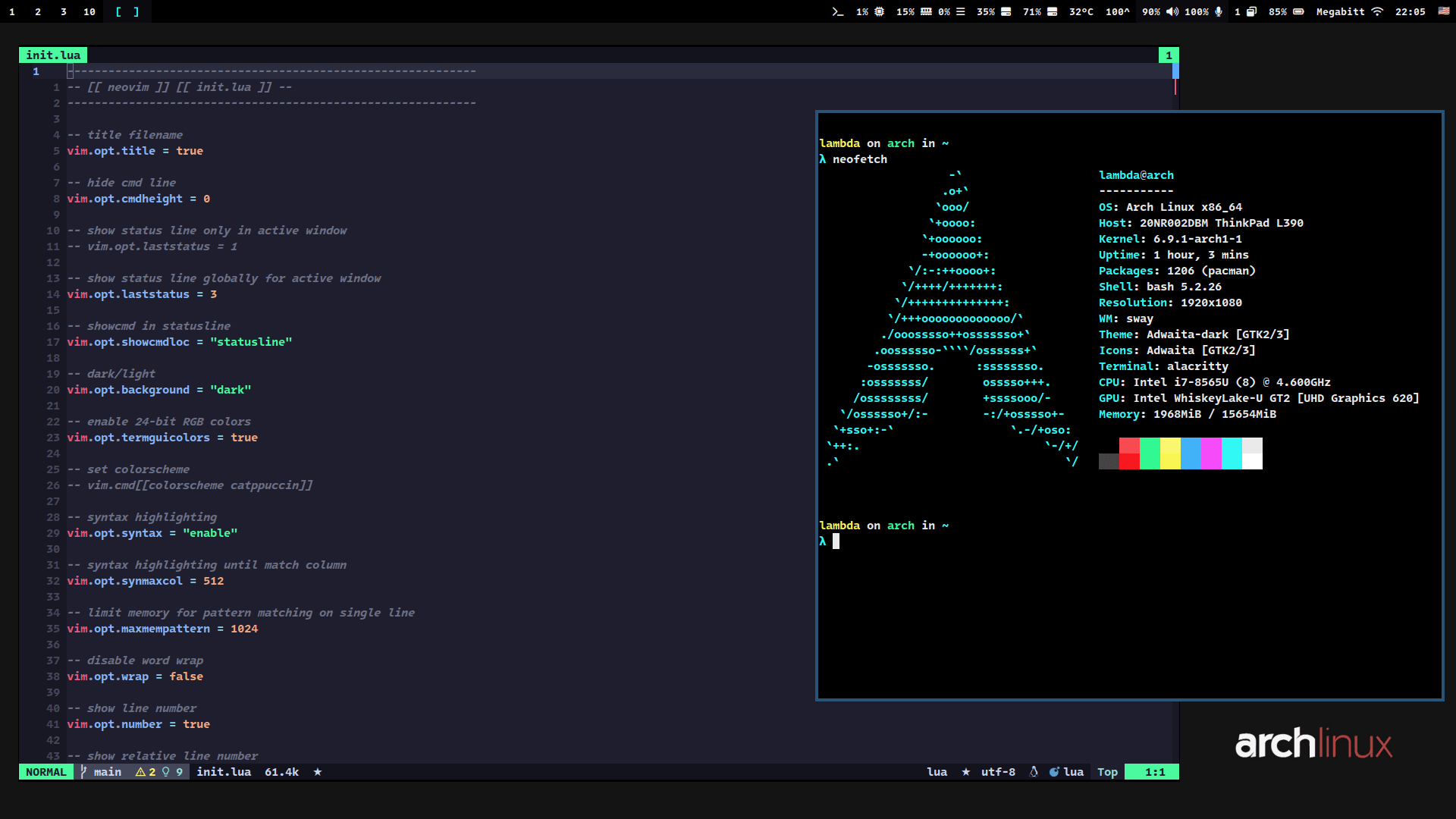Click the vim.opt.wrap = false line
Image resolution: width=1456 pixels, height=819 pixels.
coord(135,676)
